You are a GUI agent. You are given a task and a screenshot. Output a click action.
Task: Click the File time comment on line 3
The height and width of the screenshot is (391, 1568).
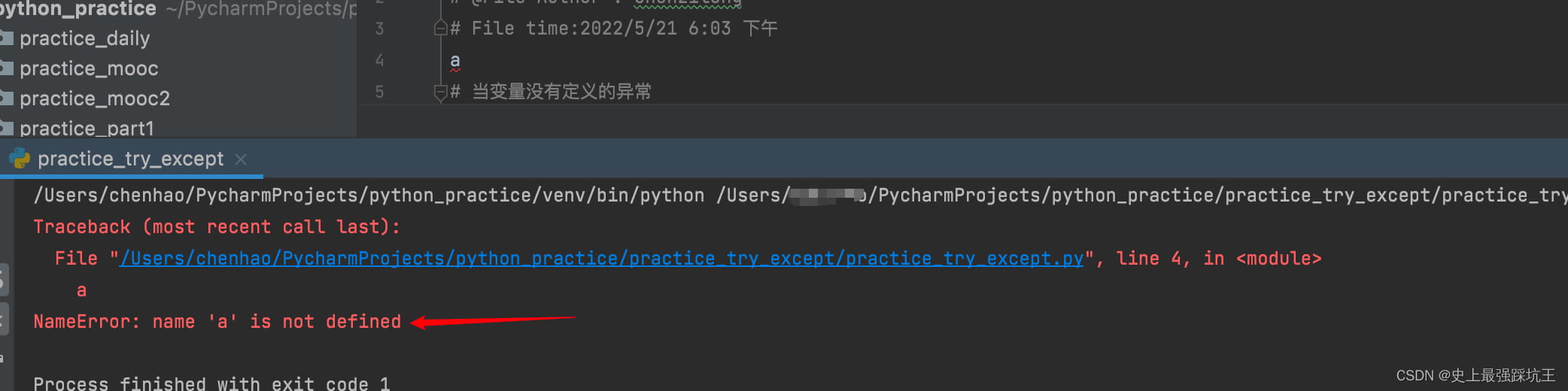click(613, 29)
